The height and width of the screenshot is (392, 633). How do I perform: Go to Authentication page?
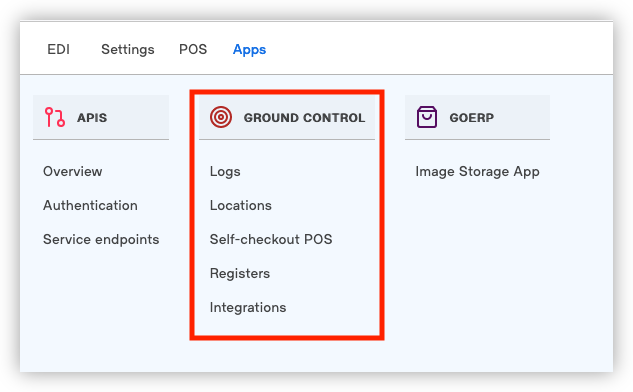point(90,205)
